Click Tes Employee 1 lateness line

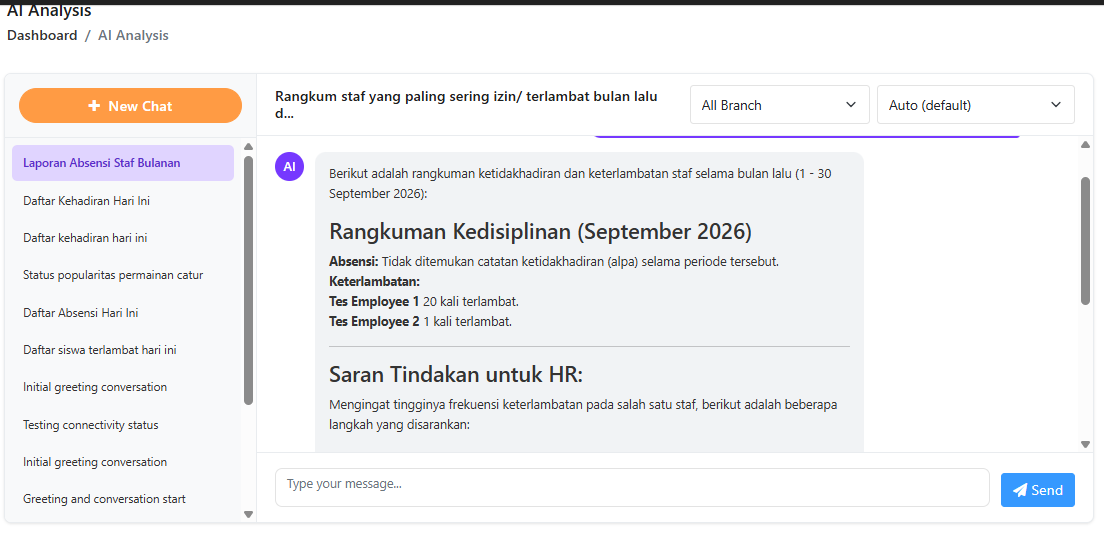(x=424, y=302)
